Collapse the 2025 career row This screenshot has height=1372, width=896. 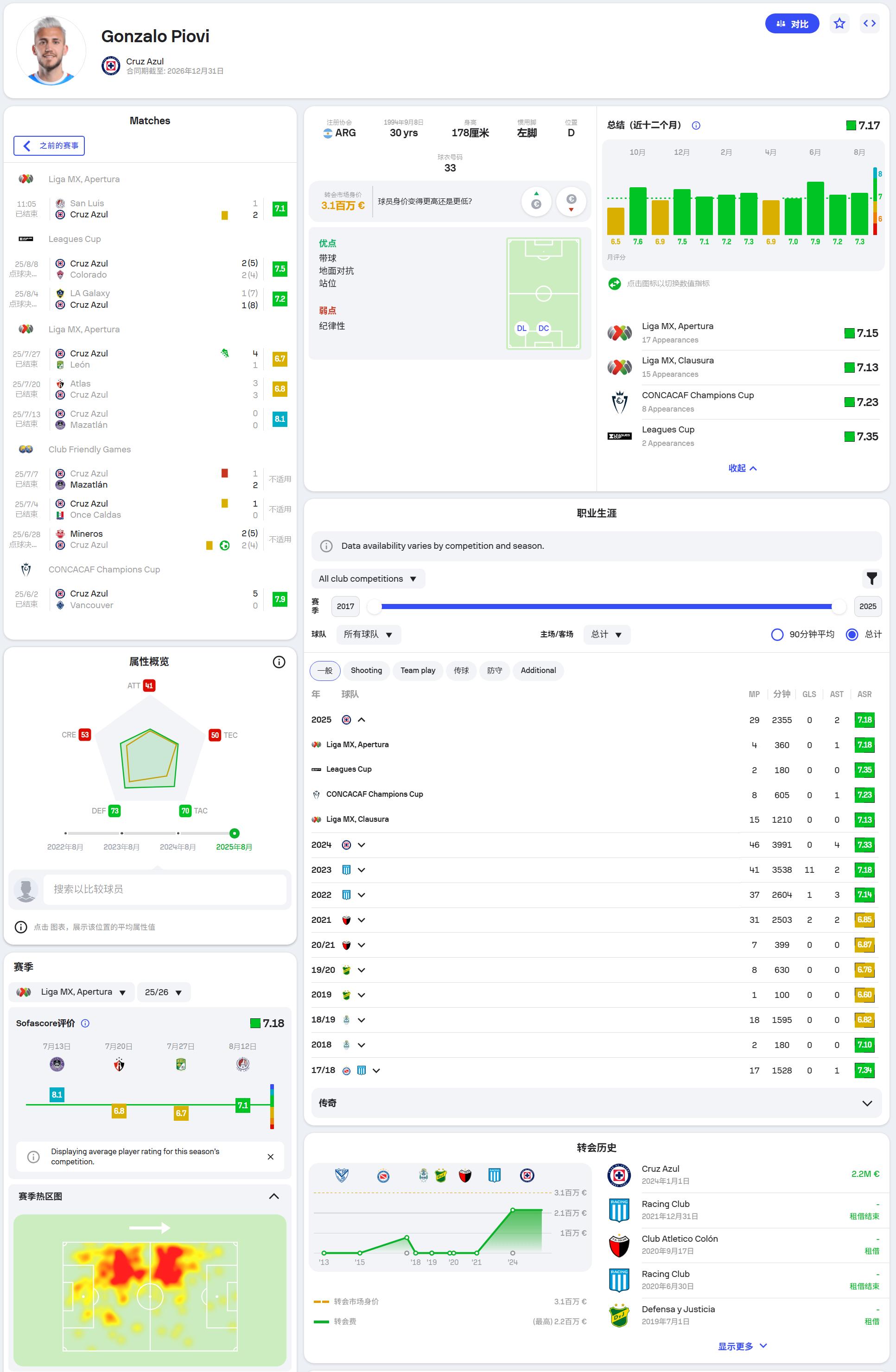tap(362, 720)
